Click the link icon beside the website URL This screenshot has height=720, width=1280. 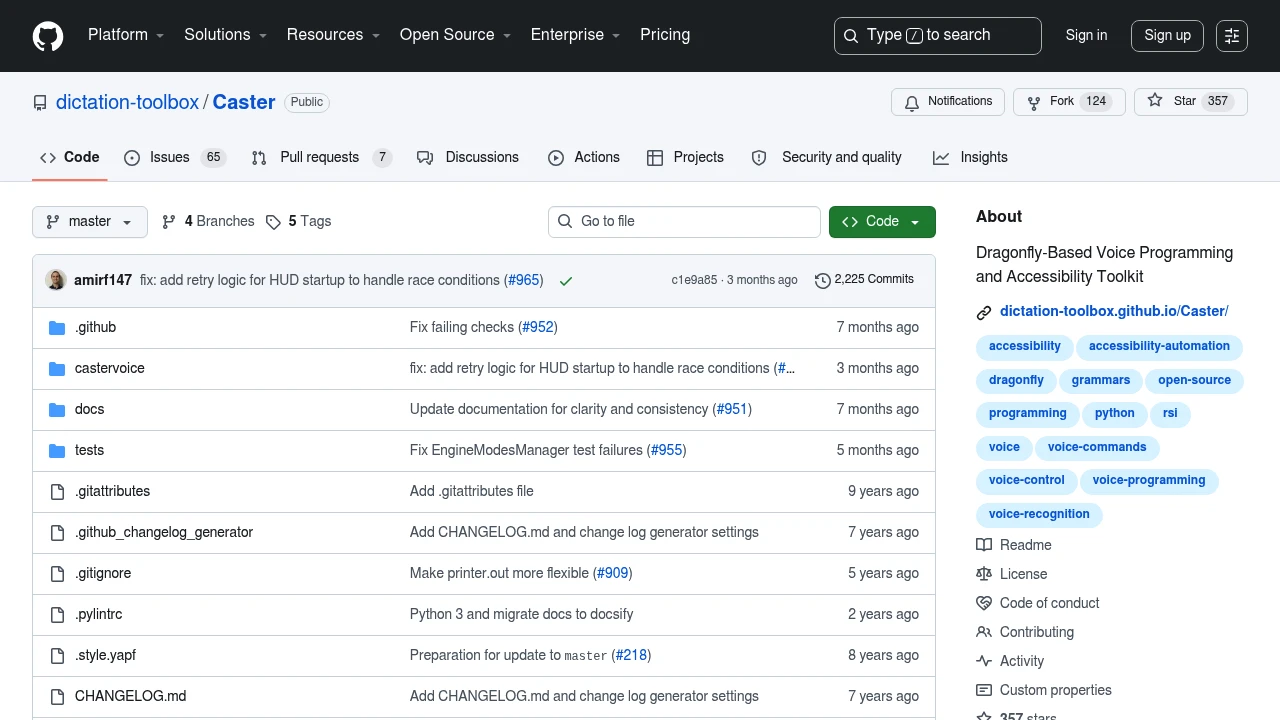click(x=984, y=312)
